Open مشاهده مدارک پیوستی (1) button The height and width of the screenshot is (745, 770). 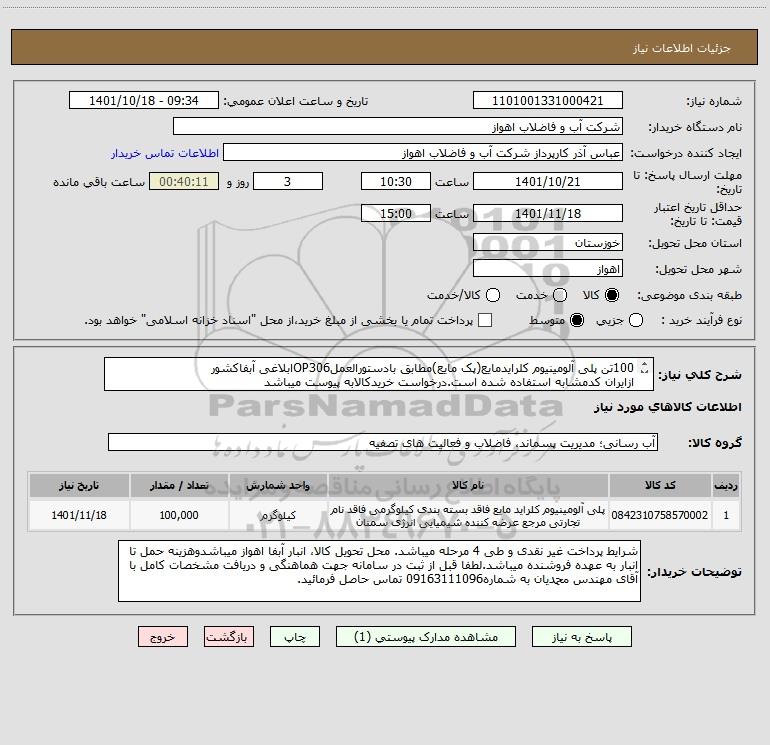click(426, 637)
